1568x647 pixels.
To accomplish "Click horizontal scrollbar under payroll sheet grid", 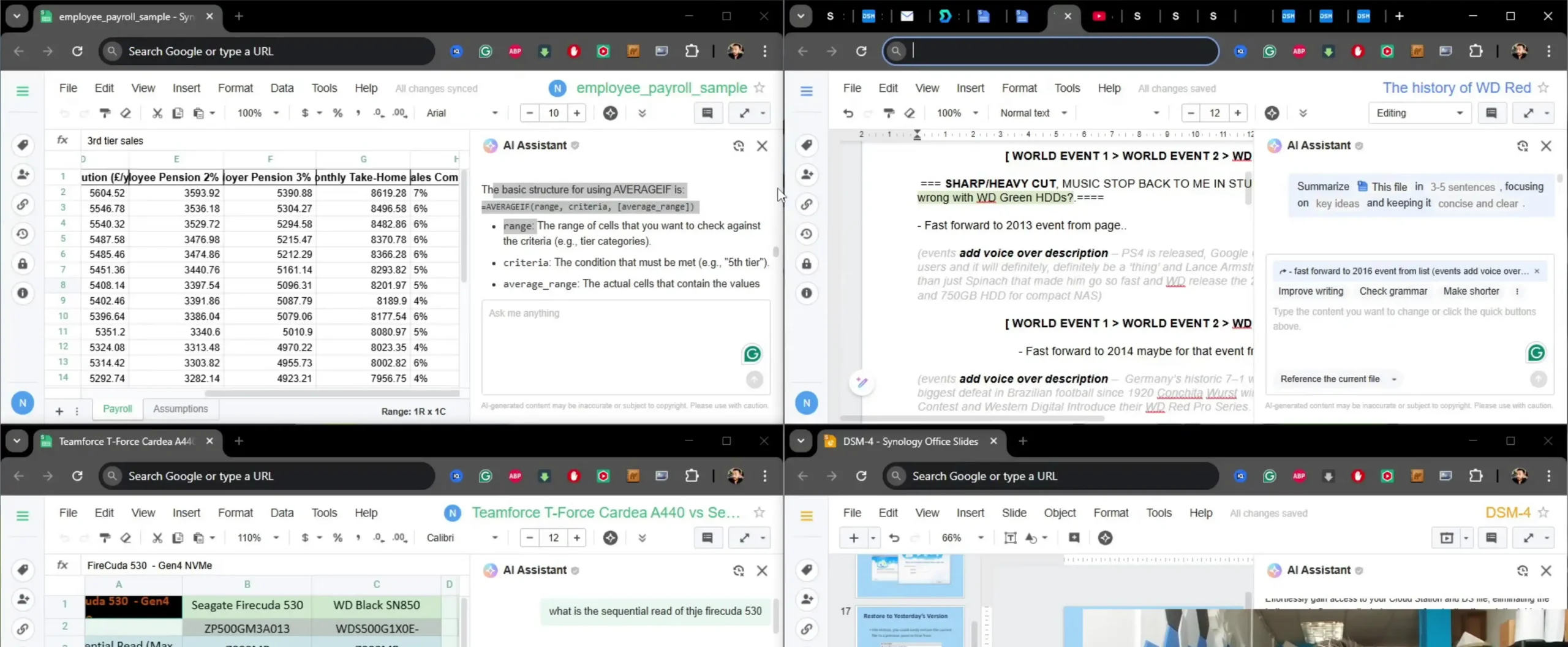I will click(x=332, y=393).
